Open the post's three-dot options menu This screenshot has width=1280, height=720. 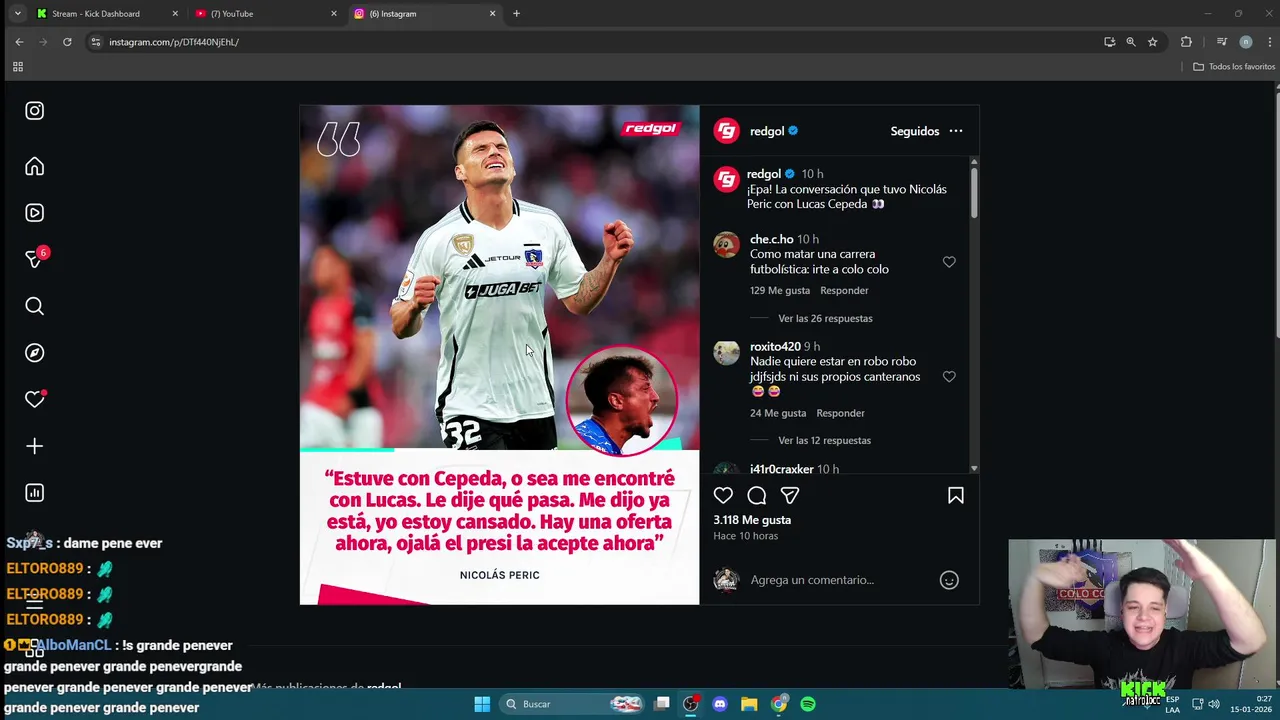[x=956, y=131]
